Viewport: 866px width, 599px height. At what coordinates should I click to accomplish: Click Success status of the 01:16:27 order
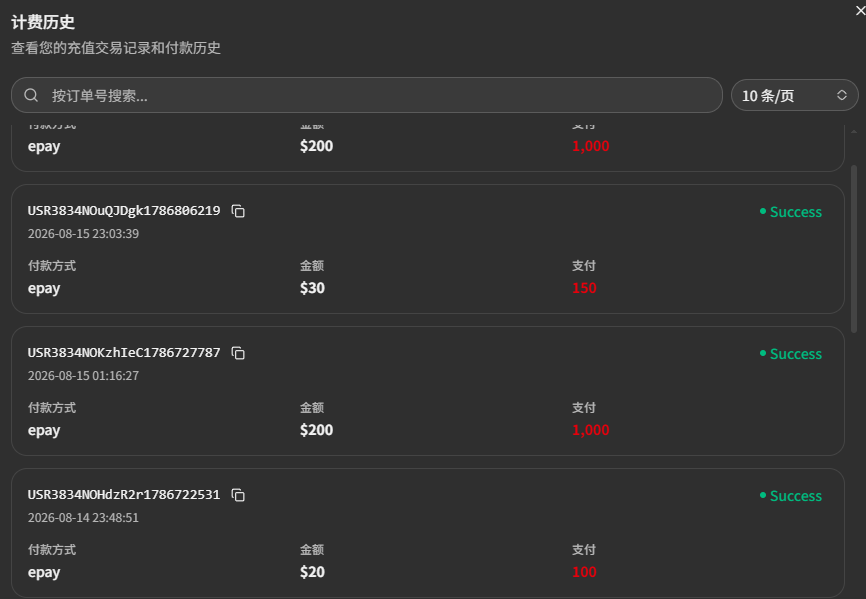790,353
